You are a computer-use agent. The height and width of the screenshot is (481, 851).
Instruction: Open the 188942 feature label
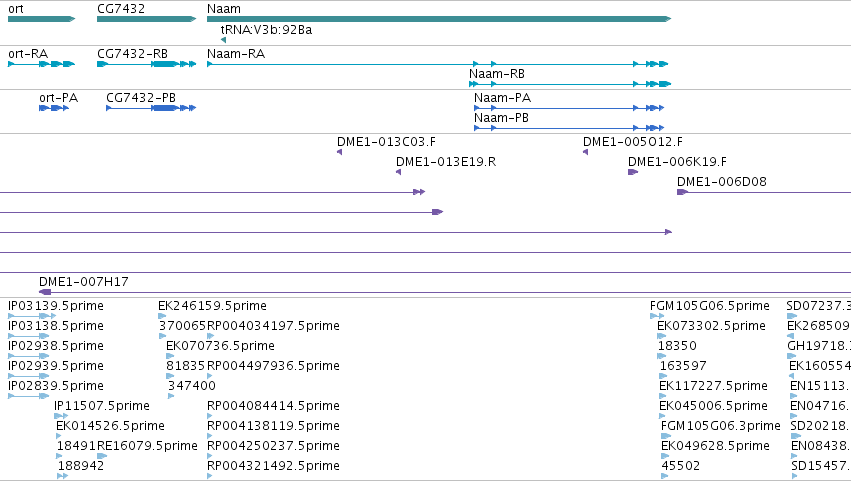(x=81, y=466)
